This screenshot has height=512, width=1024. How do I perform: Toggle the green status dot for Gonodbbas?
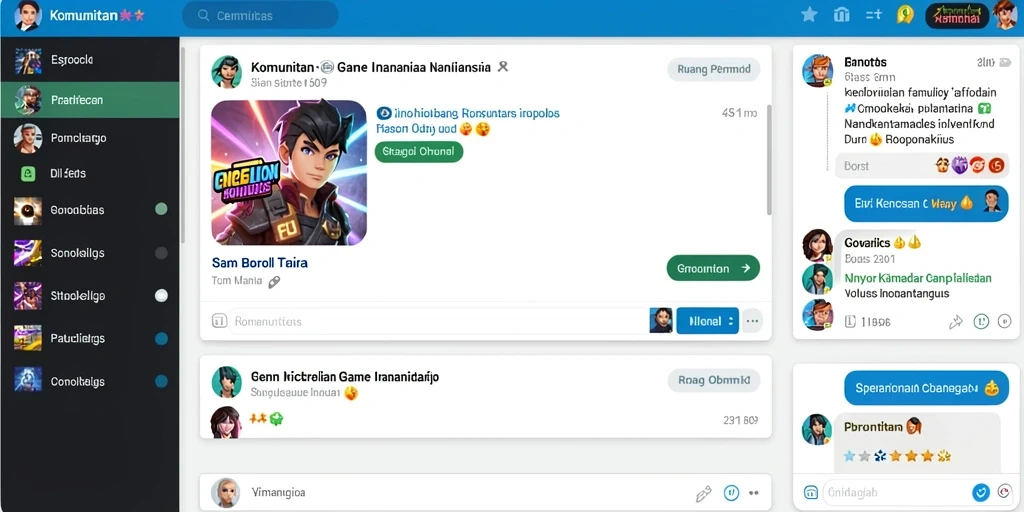(x=161, y=209)
